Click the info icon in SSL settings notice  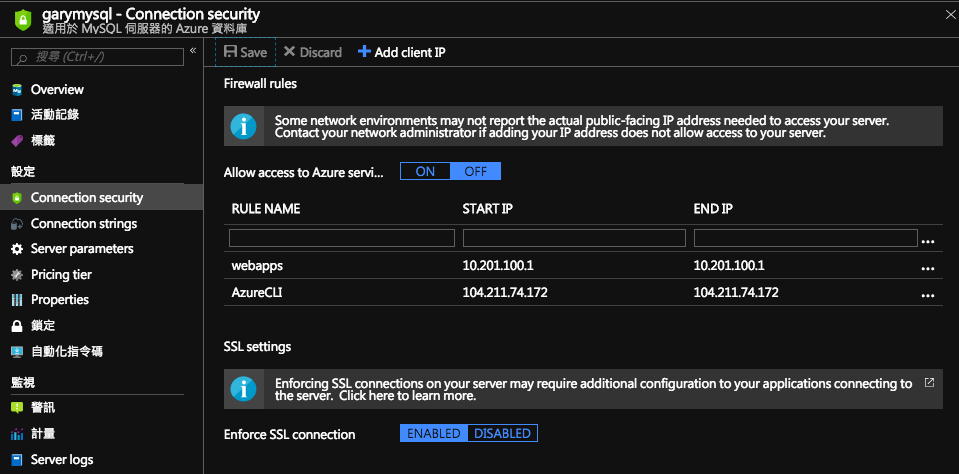pyautogui.click(x=243, y=389)
